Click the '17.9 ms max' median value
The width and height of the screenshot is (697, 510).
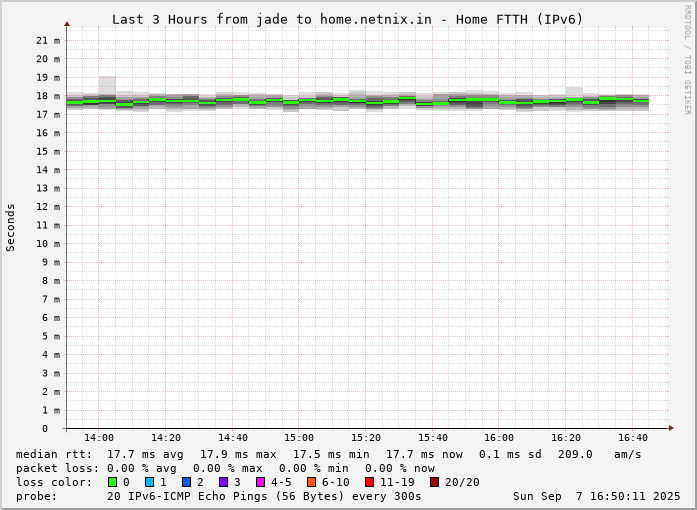[238, 454]
